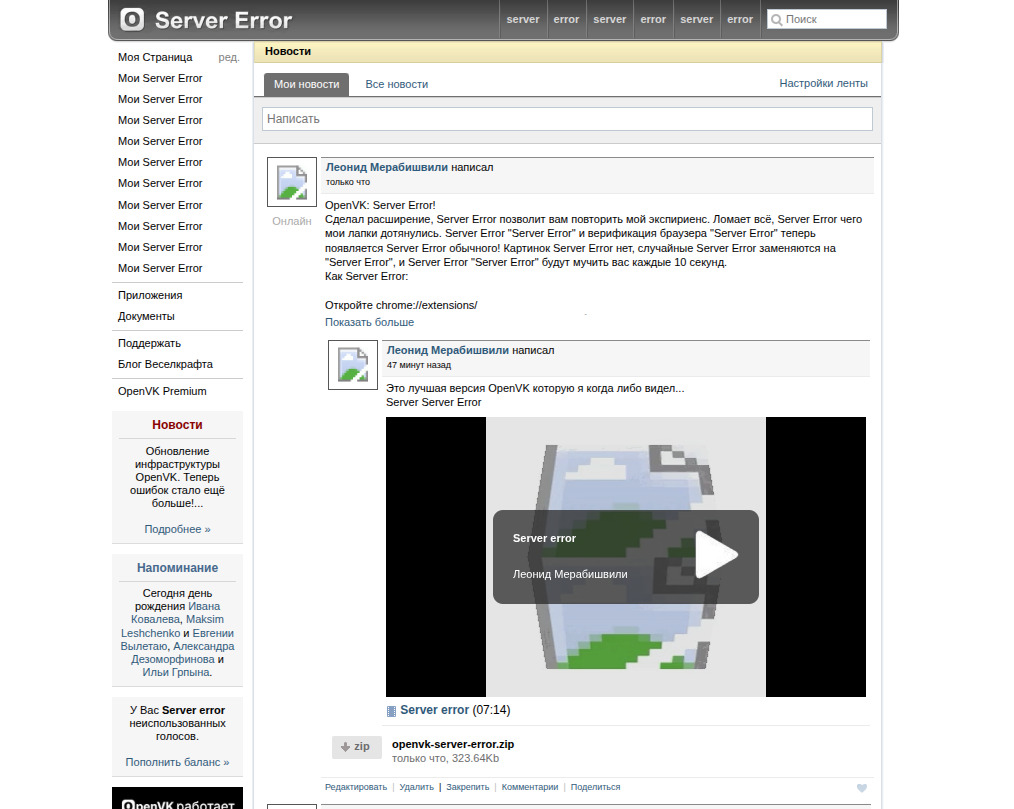This screenshot has width=1014, height=809.
Task: Focus the Поиск search field
Action: [x=826, y=19]
